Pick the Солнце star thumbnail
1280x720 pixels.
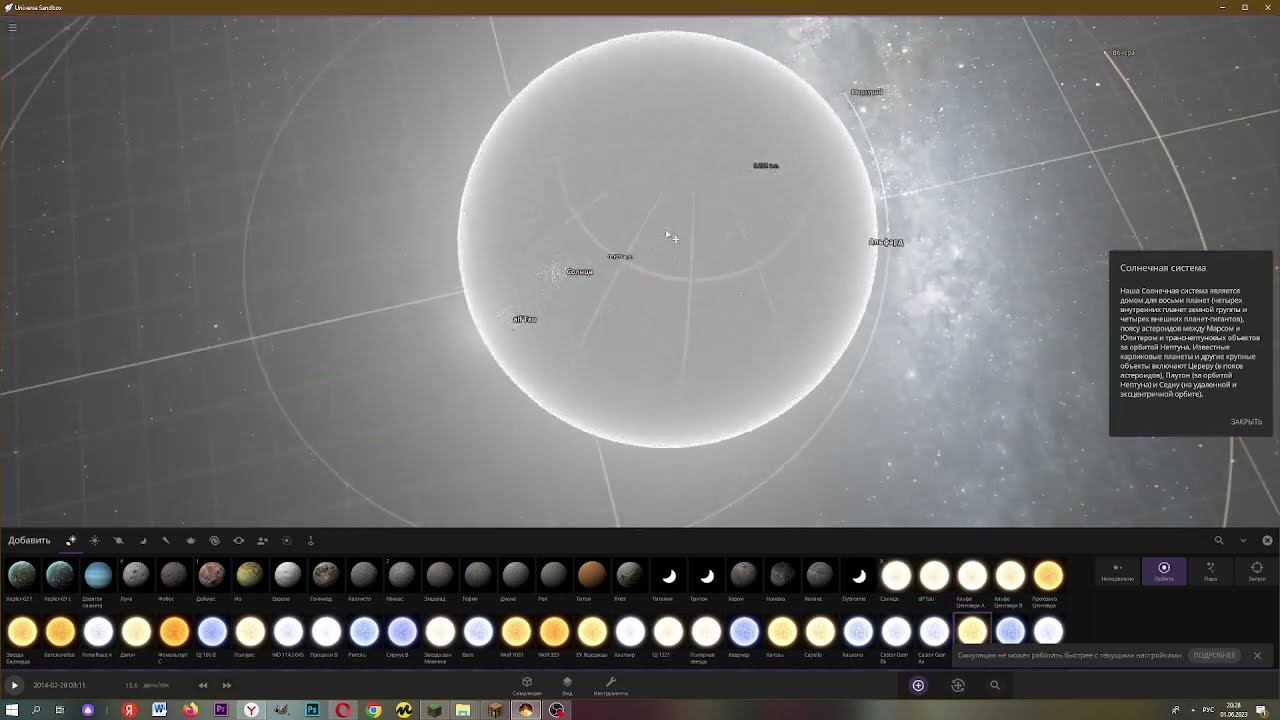click(x=896, y=575)
